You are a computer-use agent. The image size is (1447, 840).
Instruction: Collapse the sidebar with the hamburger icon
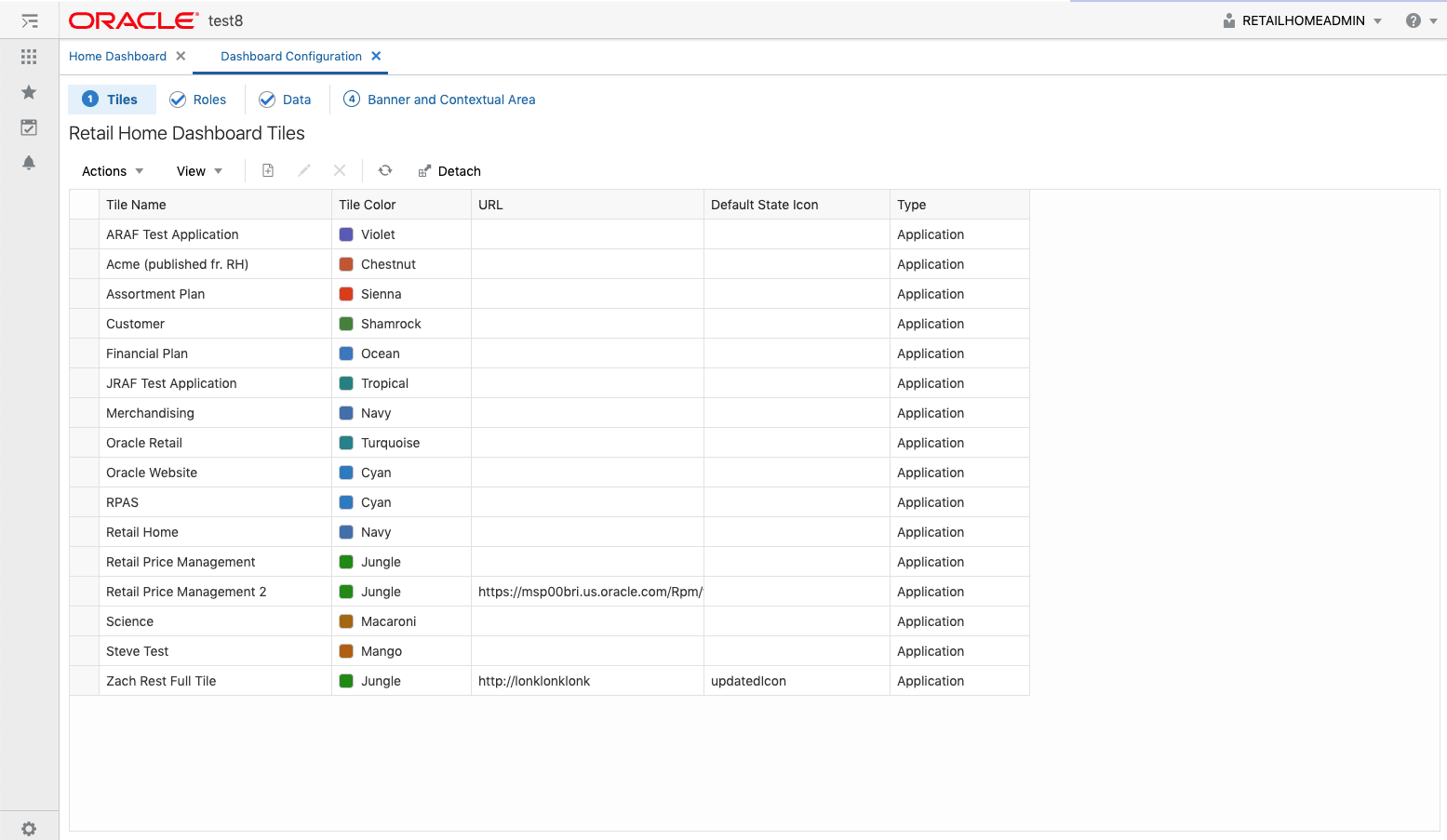coord(29,20)
